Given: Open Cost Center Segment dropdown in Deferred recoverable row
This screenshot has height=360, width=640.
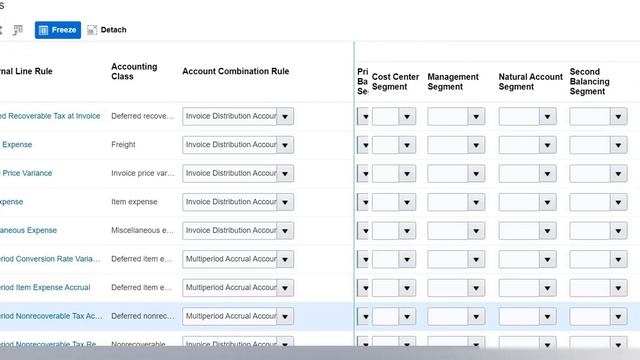Looking at the screenshot, I should 407,116.
